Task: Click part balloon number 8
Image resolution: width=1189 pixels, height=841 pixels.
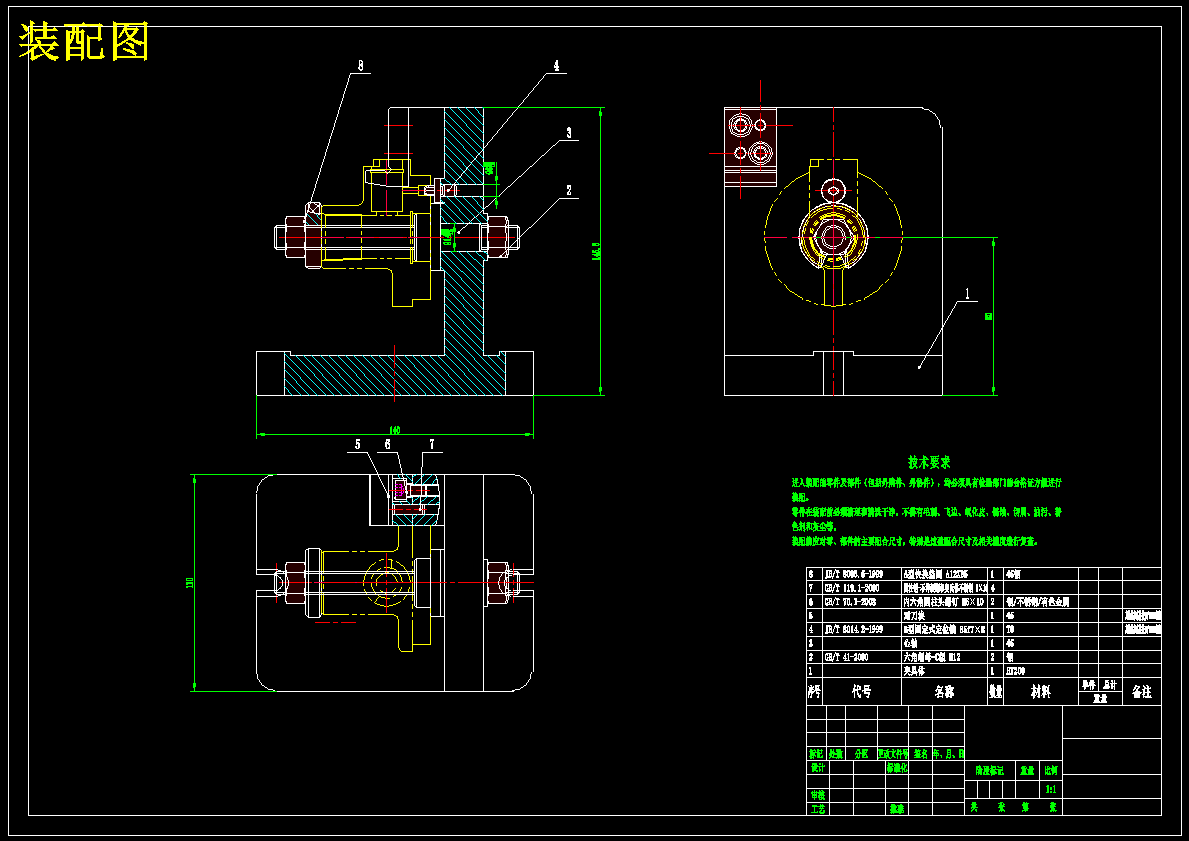Action: coord(360,65)
